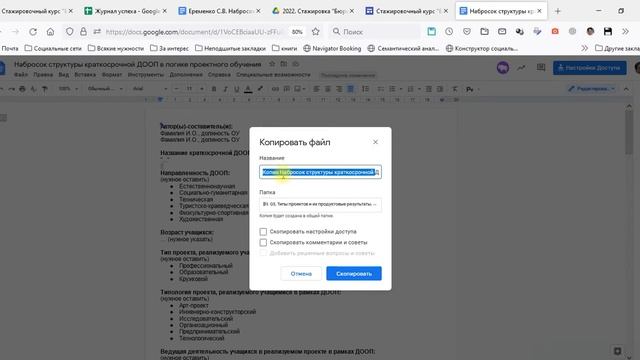Show more bookmarks chevron
640x360 pixels.
(584, 48)
